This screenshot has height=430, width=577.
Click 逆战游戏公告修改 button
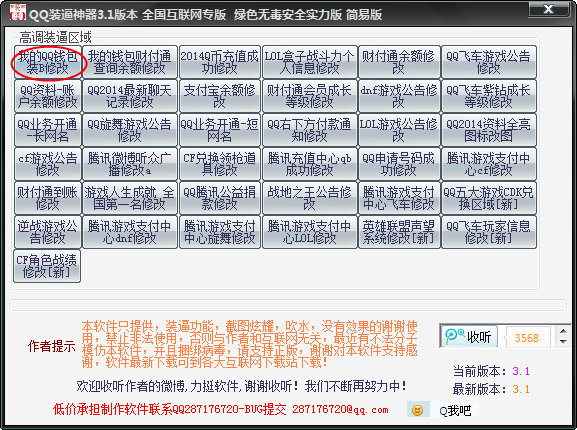[x=47, y=232]
